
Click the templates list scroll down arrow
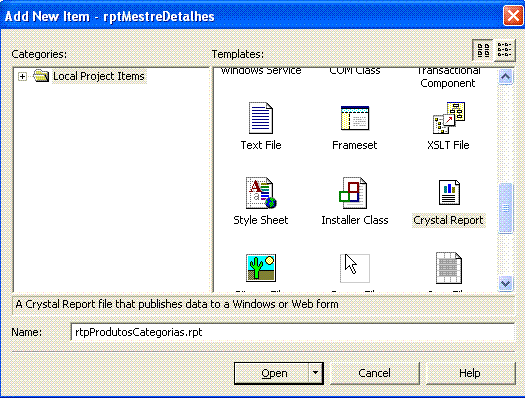point(505,284)
